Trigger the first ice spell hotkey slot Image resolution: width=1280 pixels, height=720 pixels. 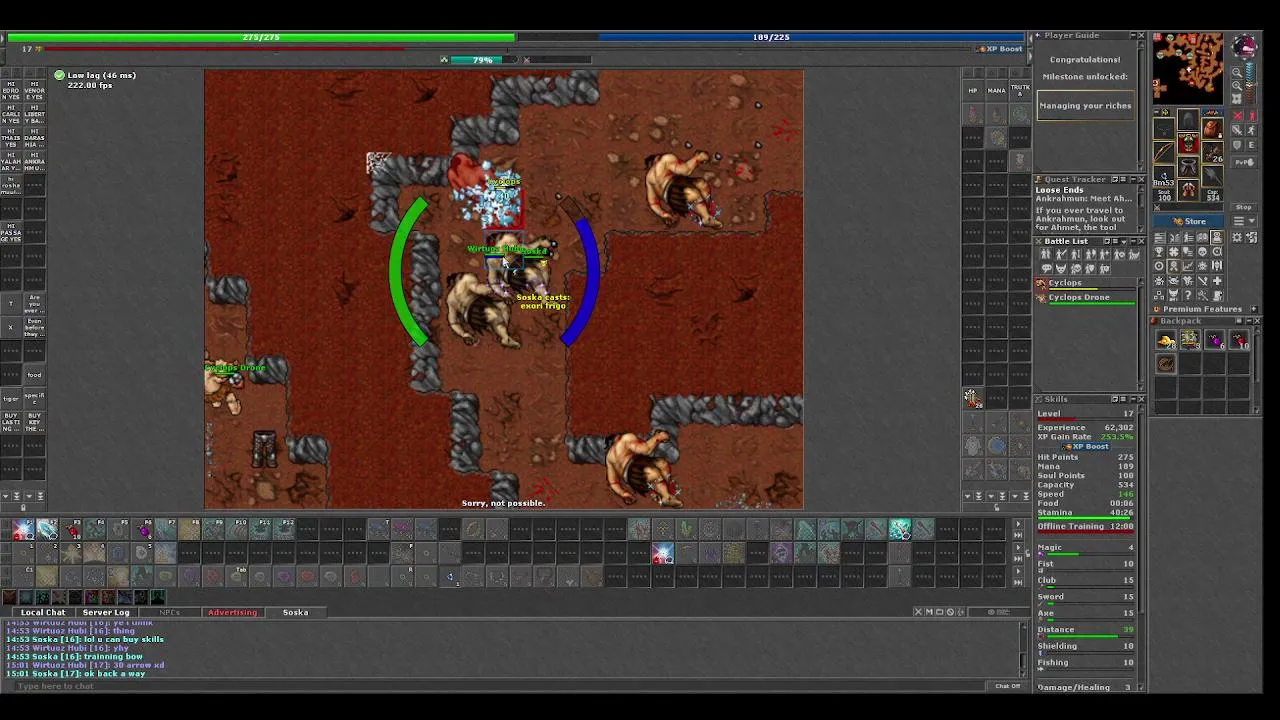[22, 529]
